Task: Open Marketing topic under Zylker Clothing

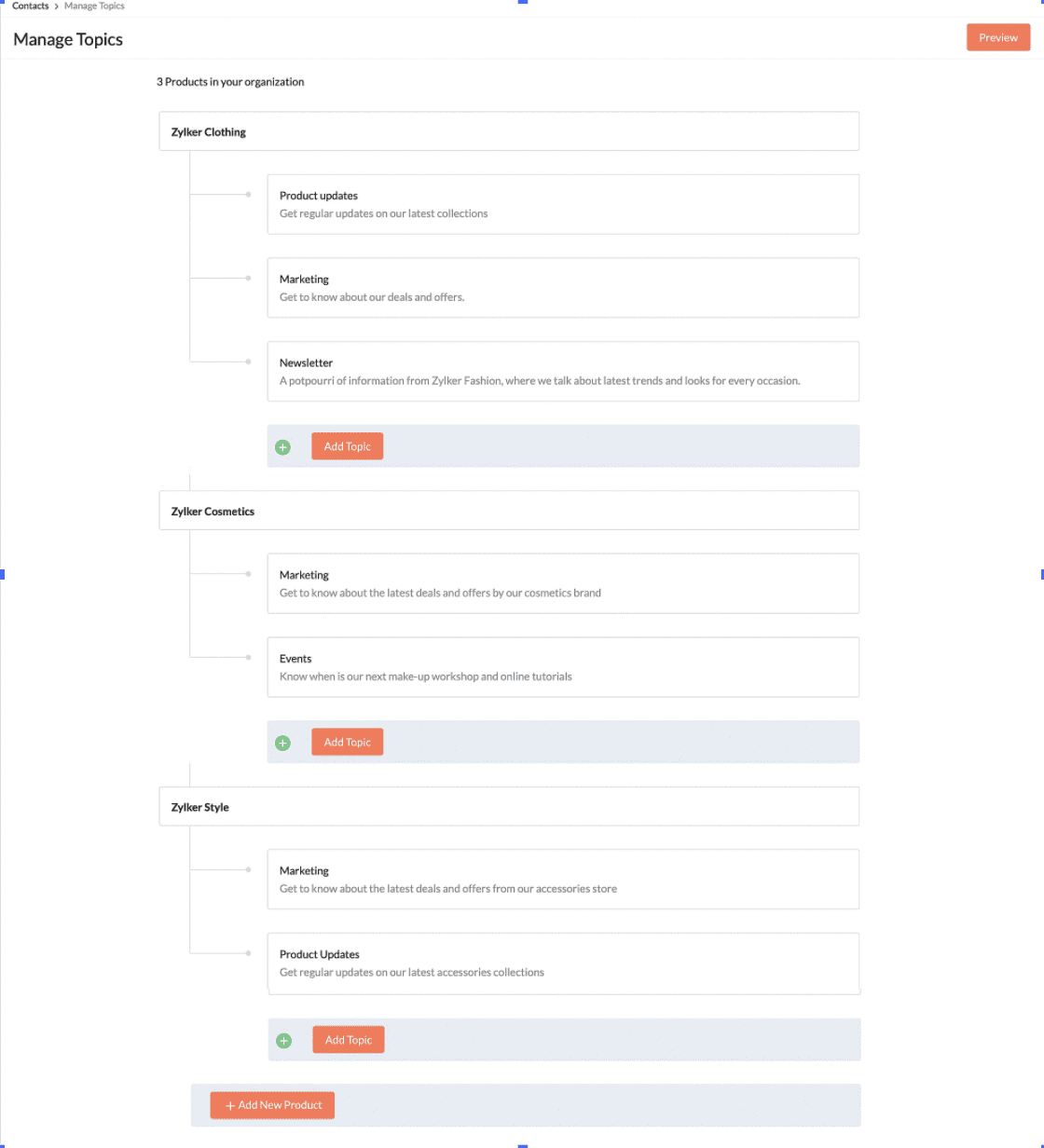Action: point(563,288)
